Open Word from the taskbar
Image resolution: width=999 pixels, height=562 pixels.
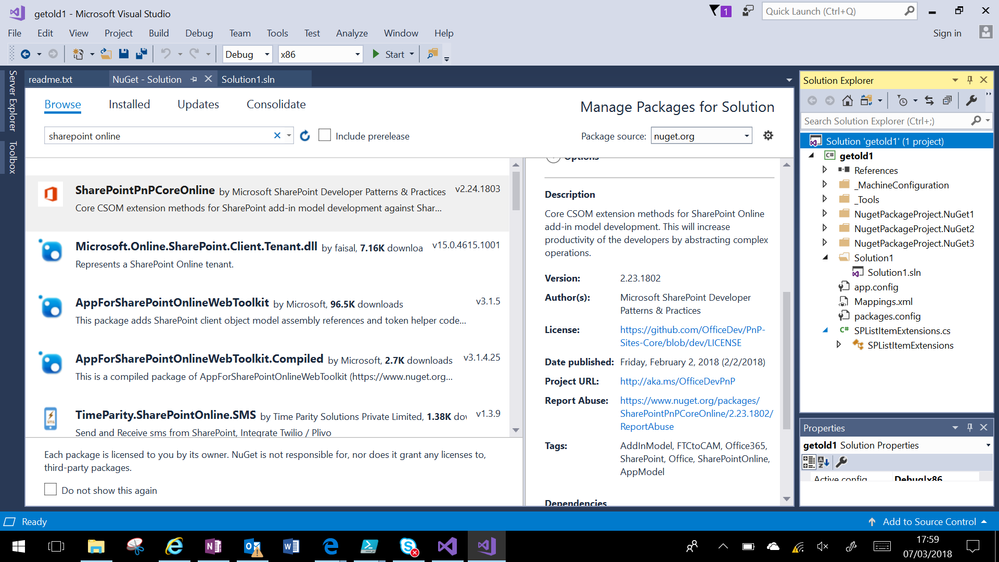(291, 546)
